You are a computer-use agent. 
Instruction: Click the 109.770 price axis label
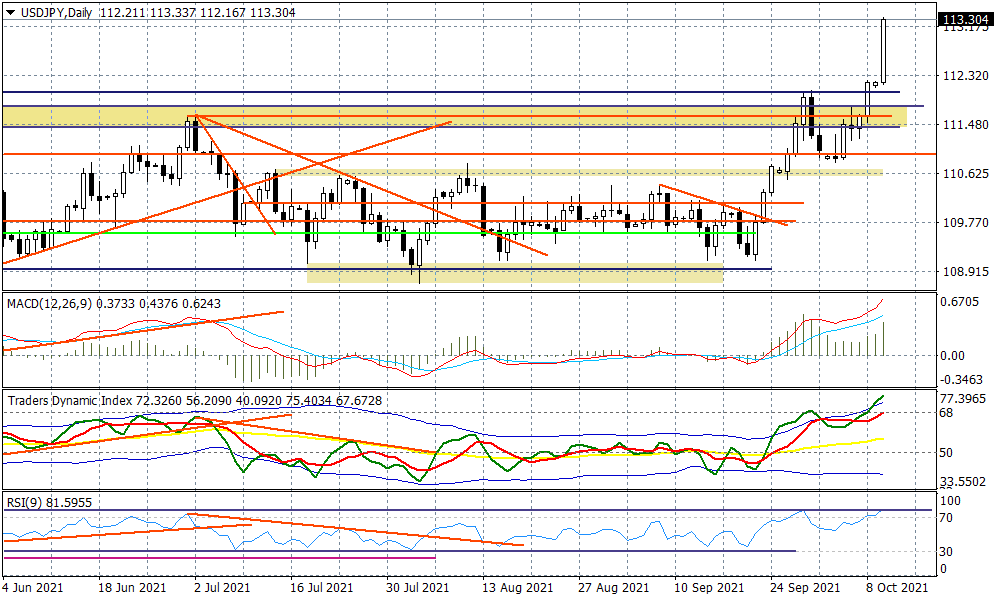coord(966,223)
